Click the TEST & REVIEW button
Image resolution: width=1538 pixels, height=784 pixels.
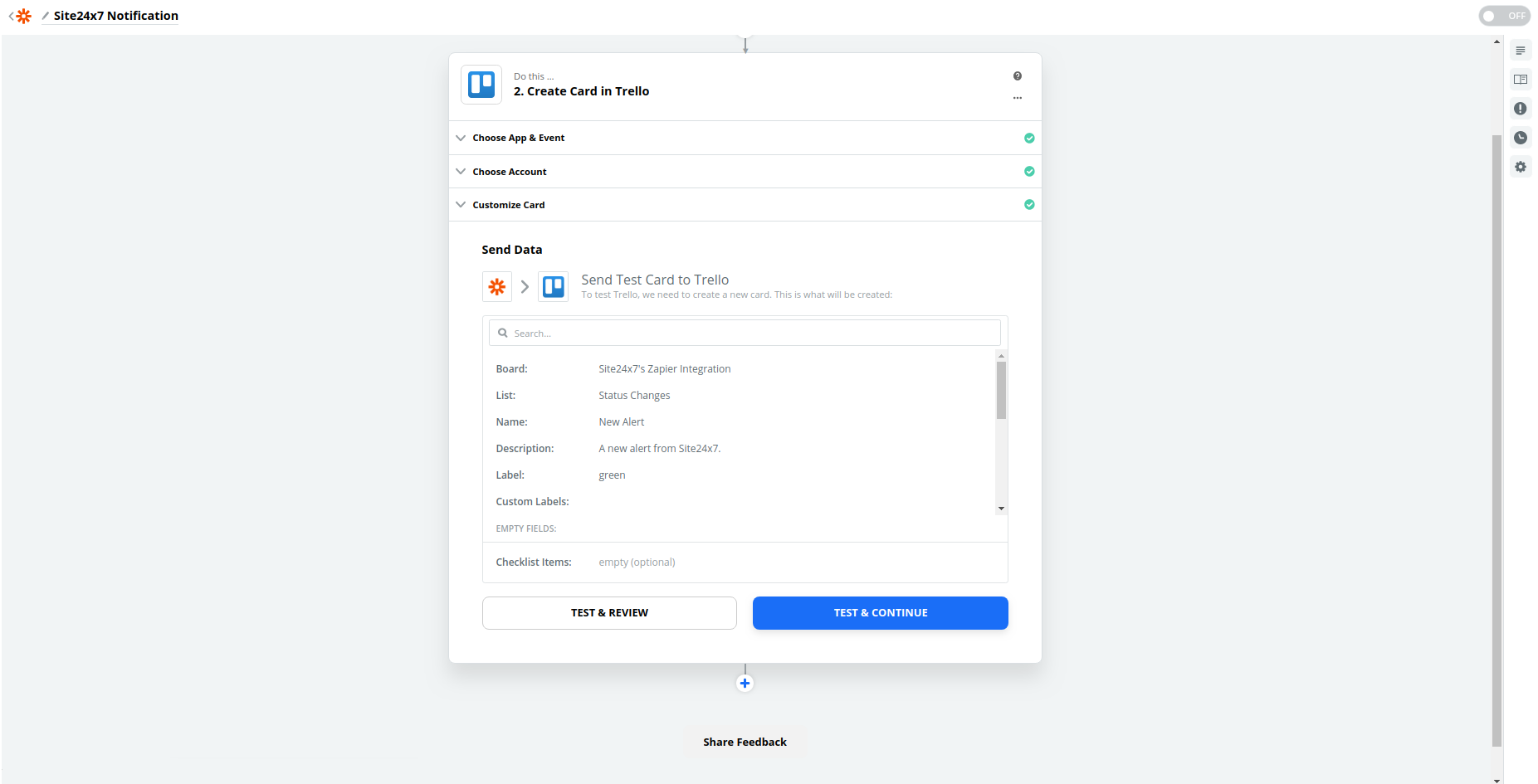coord(609,613)
